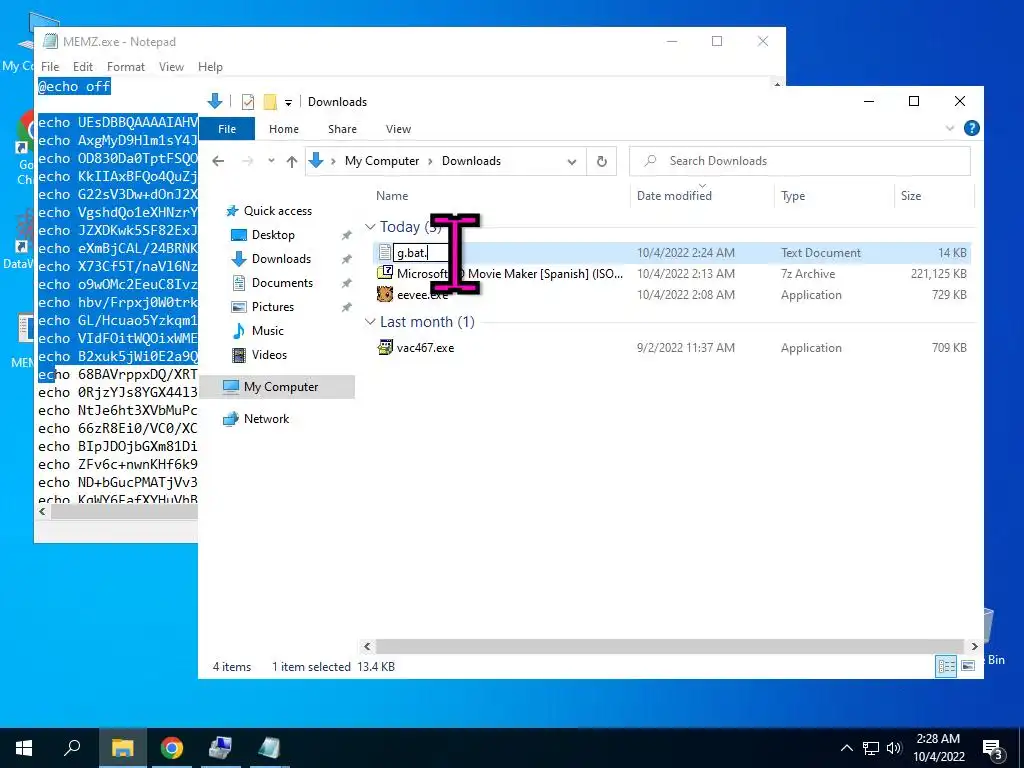Click the Explorer scrollbar right arrow
1024x768 pixels.
pyautogui.click(x=974, y=647)
